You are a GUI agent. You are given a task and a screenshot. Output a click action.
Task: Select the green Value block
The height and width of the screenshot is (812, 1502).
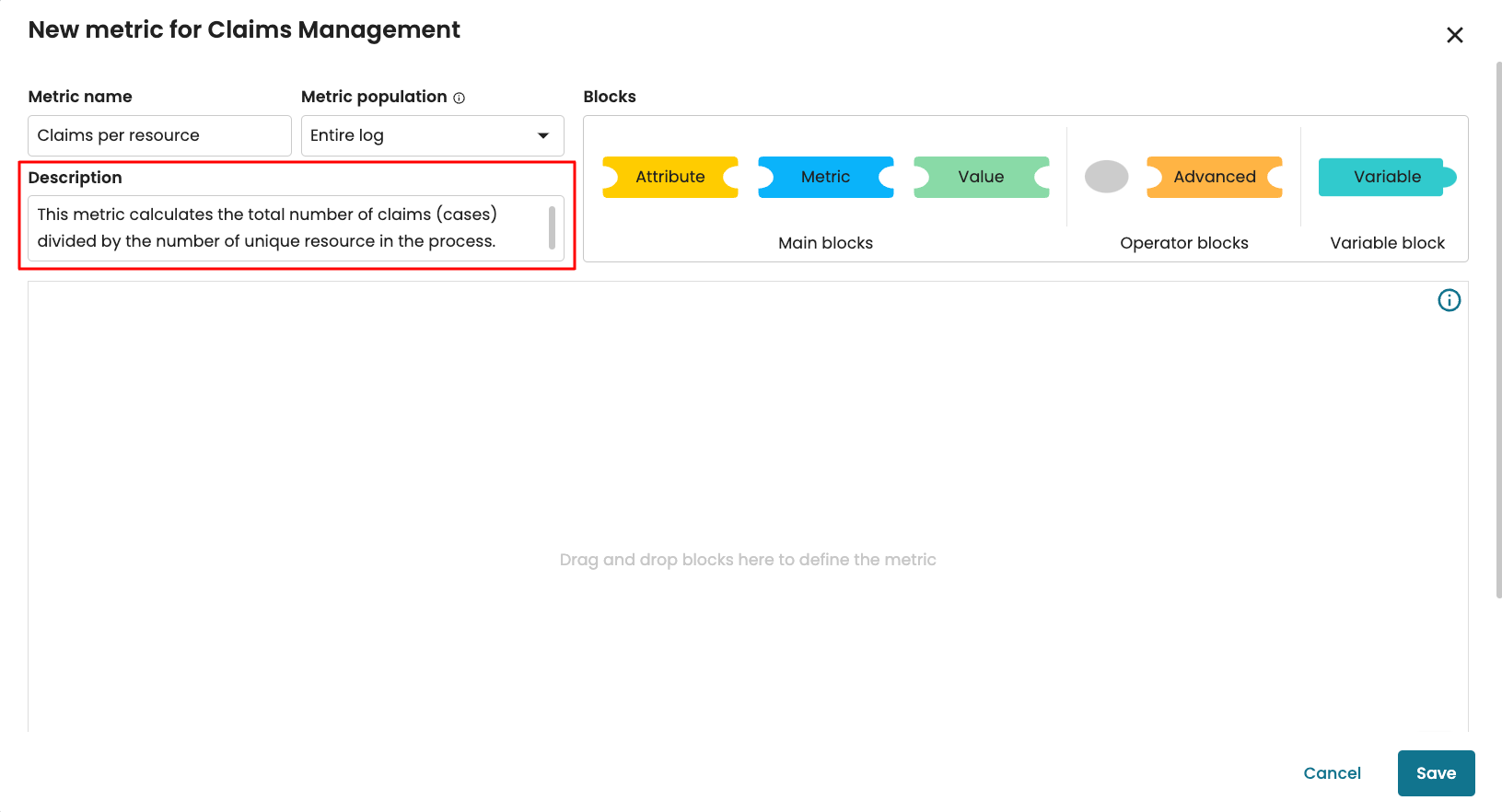pos(981,177)
